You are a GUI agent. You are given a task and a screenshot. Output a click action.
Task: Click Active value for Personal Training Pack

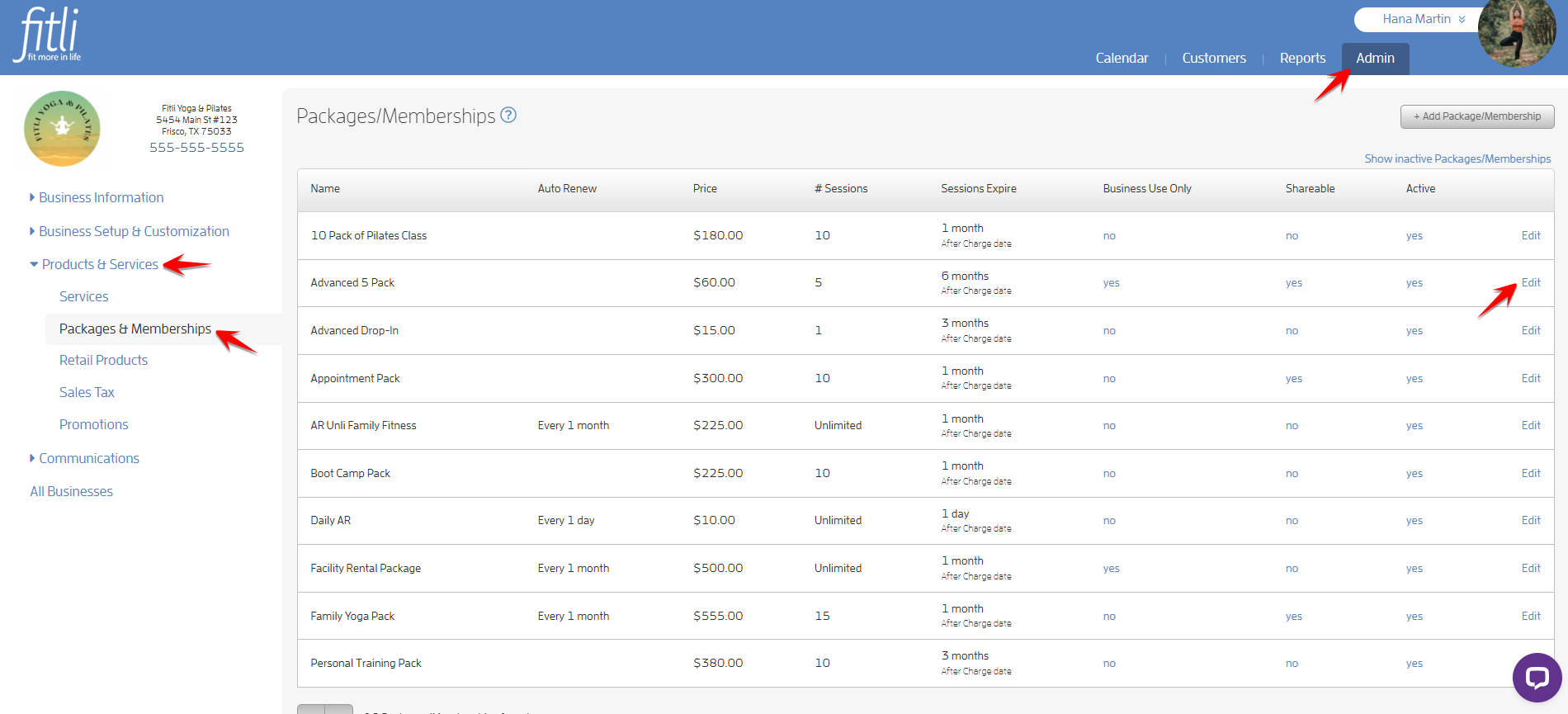click(1415, 664)
